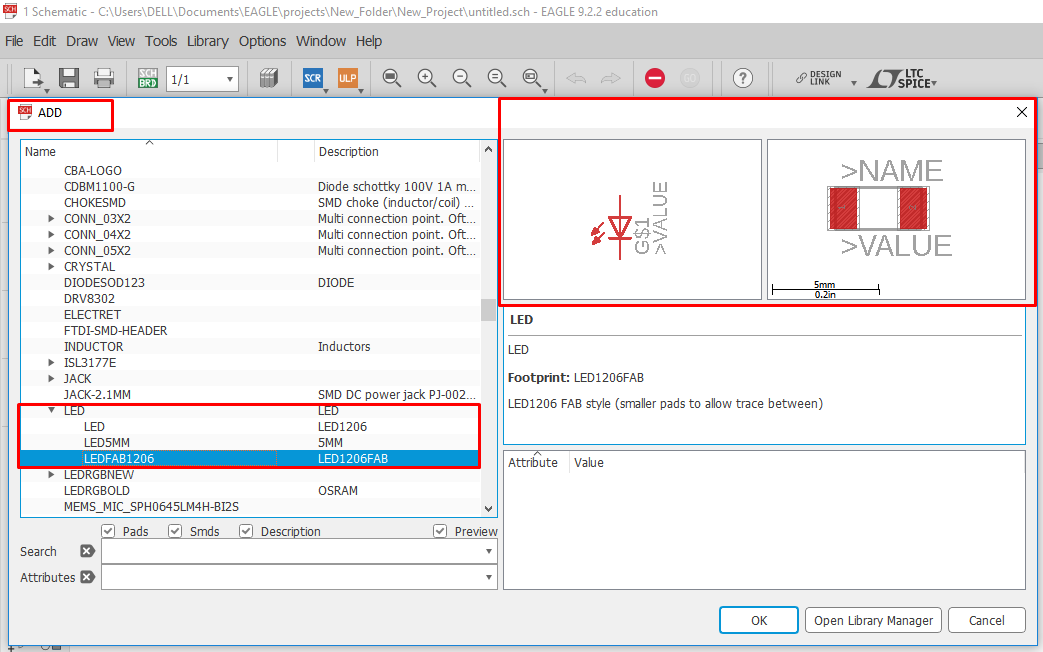Viewport: 1043px width, 652px height.
Task: Click the Print icon in toolbar
Action: [104, 79]
